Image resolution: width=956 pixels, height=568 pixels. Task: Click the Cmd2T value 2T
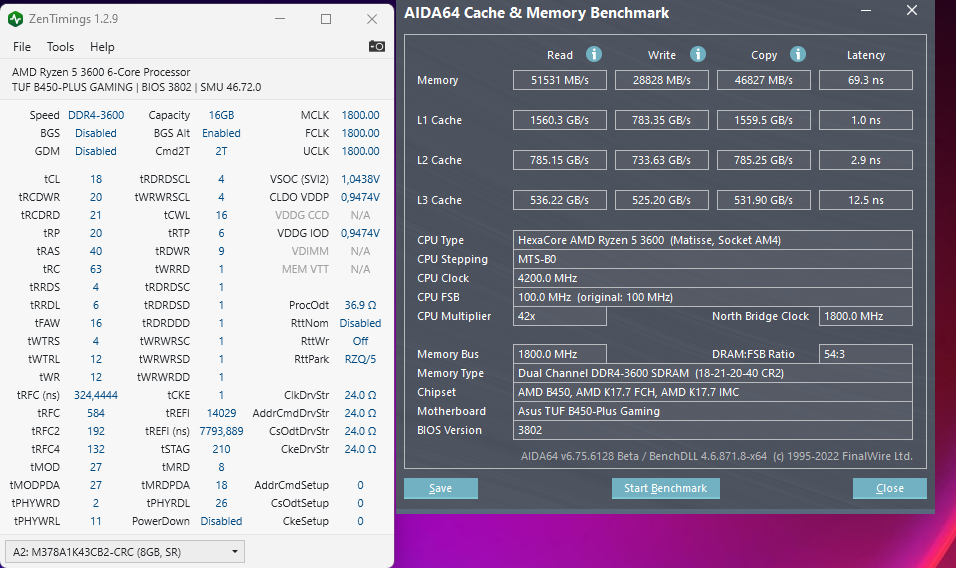click(x=221, y=151)
